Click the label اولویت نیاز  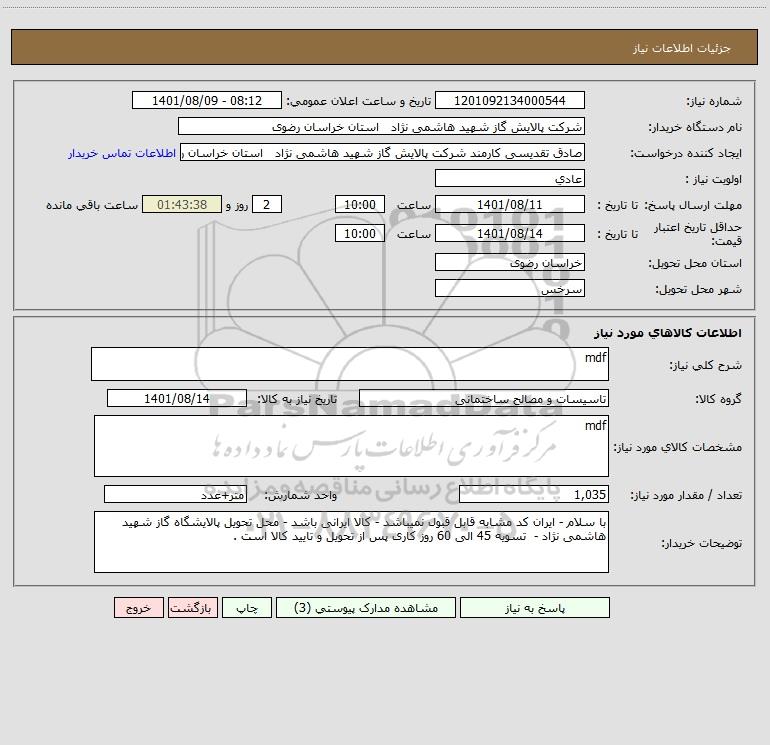point(714,179)
